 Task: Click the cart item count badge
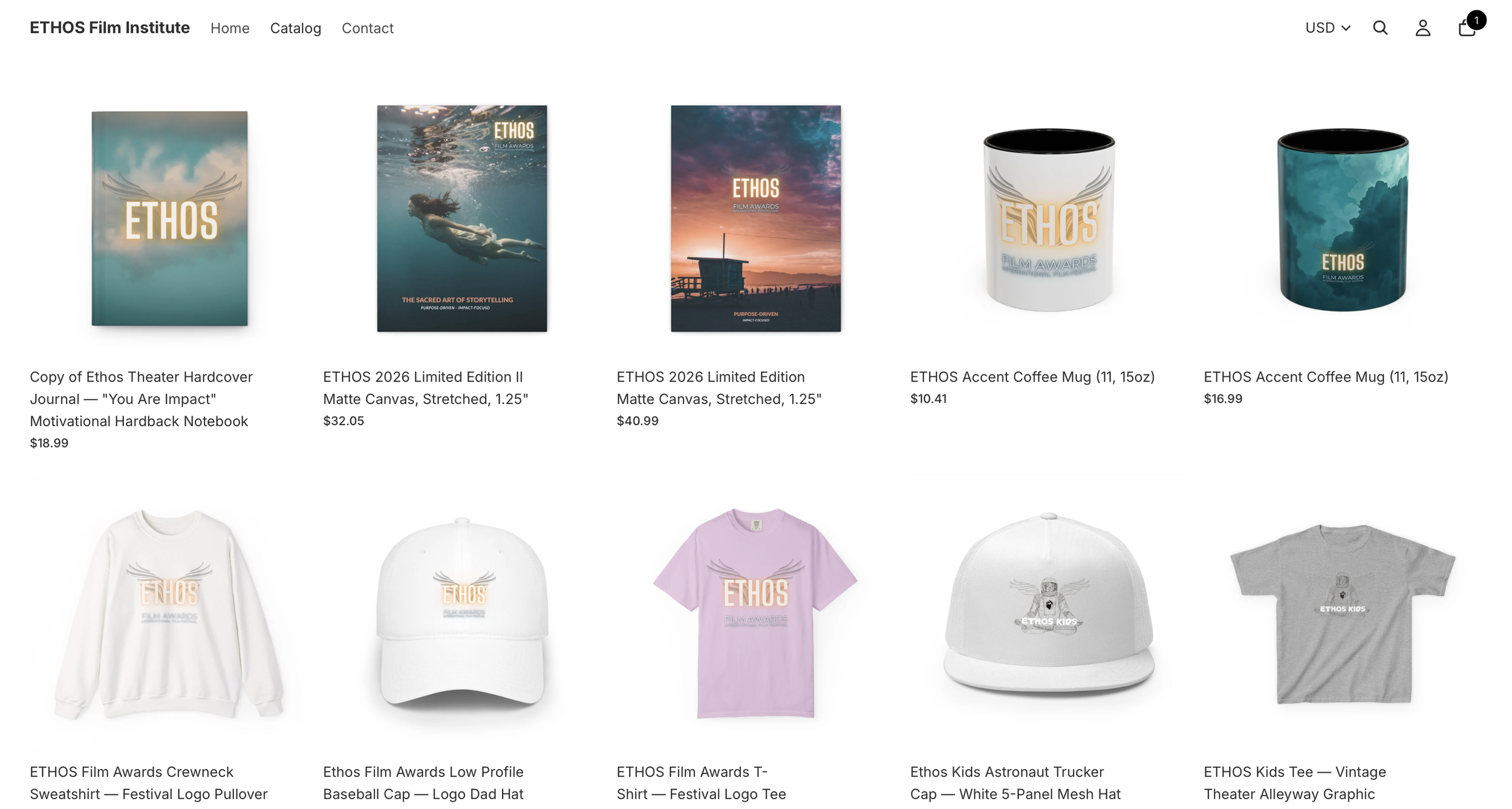tap(1476, 20)
